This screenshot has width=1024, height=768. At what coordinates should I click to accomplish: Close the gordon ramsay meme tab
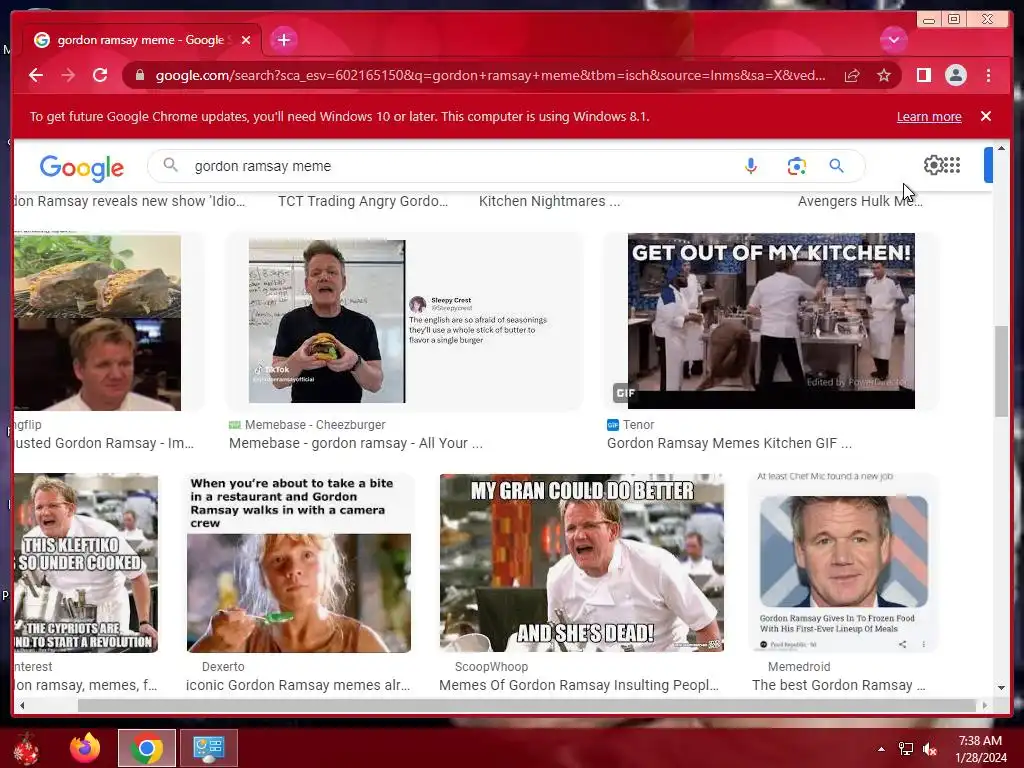click(x=246, y=40)
